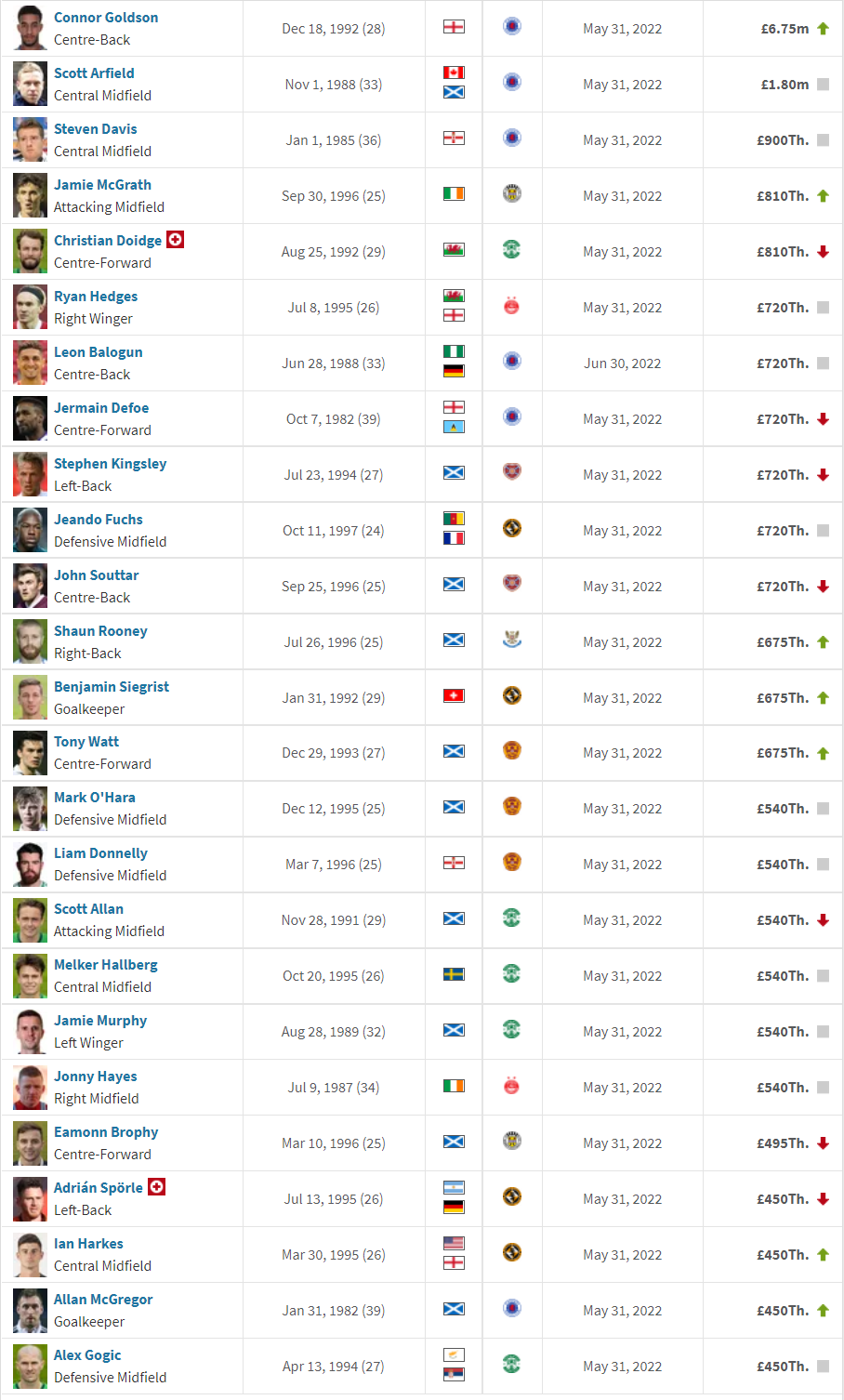Click the red down arrow in Jermain Defoe's row

click(x=823, y=419)
